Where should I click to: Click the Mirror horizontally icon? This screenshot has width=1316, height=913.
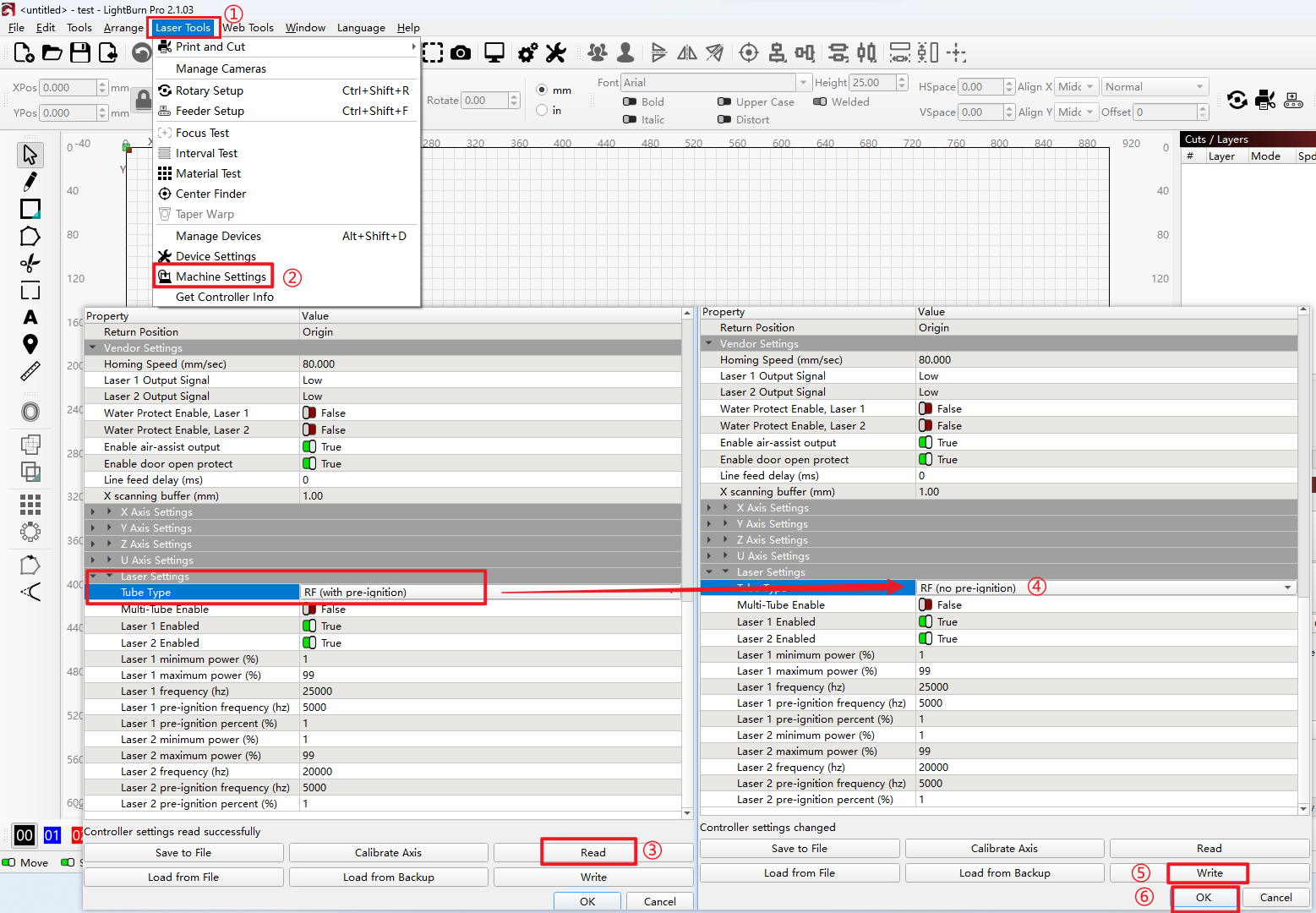687,53
